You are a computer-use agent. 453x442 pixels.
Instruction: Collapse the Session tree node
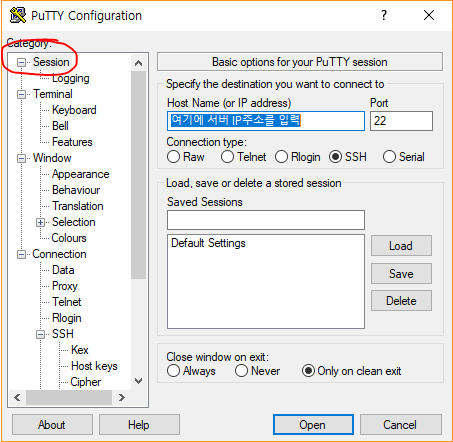[x=21, y=62]
